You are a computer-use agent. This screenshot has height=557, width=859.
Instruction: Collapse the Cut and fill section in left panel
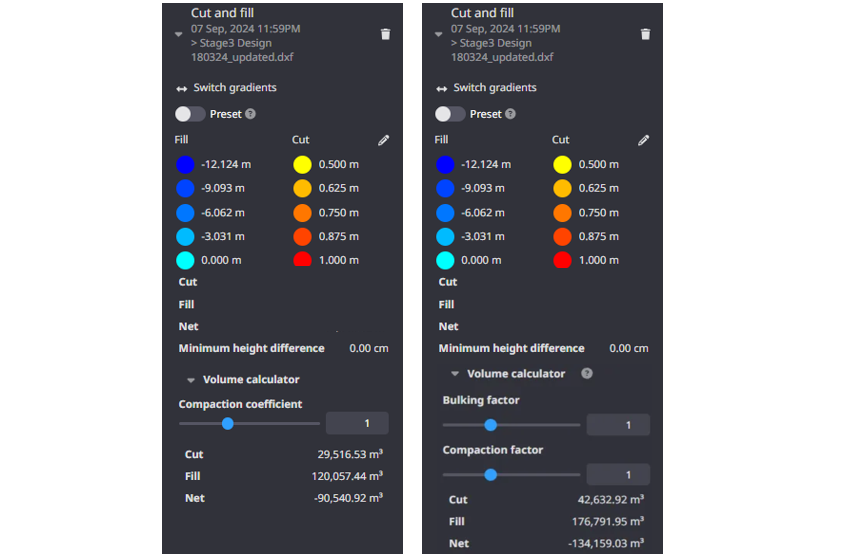(178, 34)
